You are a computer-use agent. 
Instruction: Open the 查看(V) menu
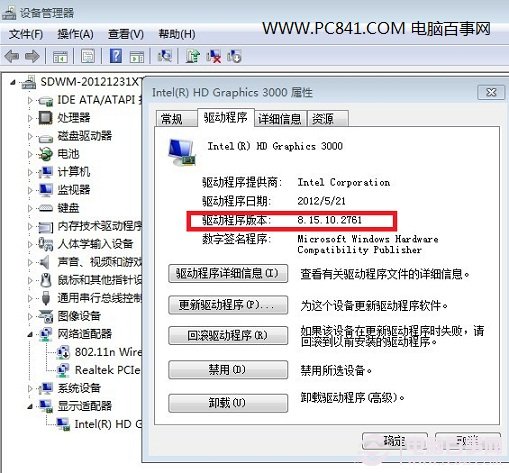pos(126,34)
